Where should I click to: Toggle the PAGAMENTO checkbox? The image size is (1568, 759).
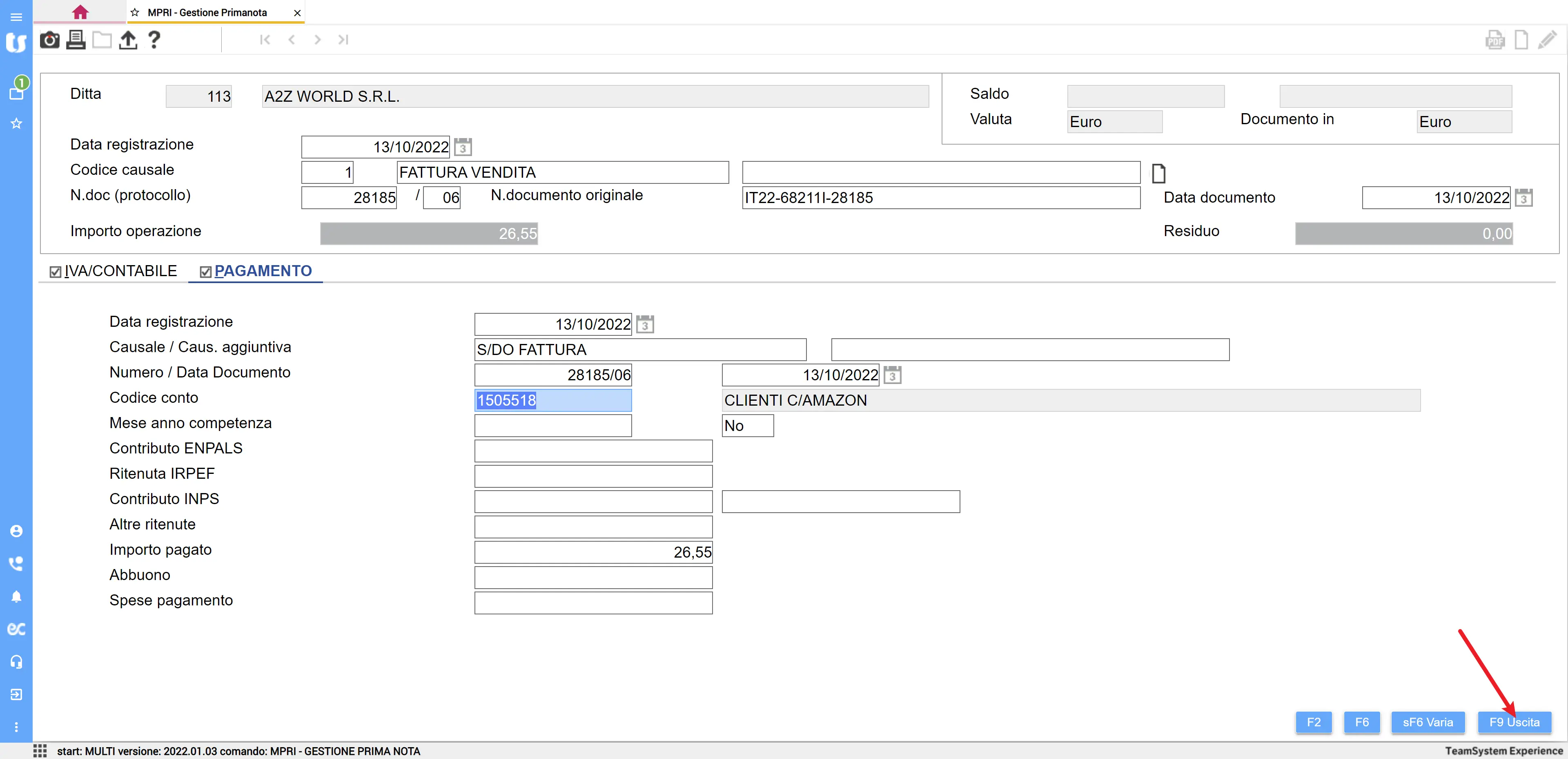pos(206,272)
